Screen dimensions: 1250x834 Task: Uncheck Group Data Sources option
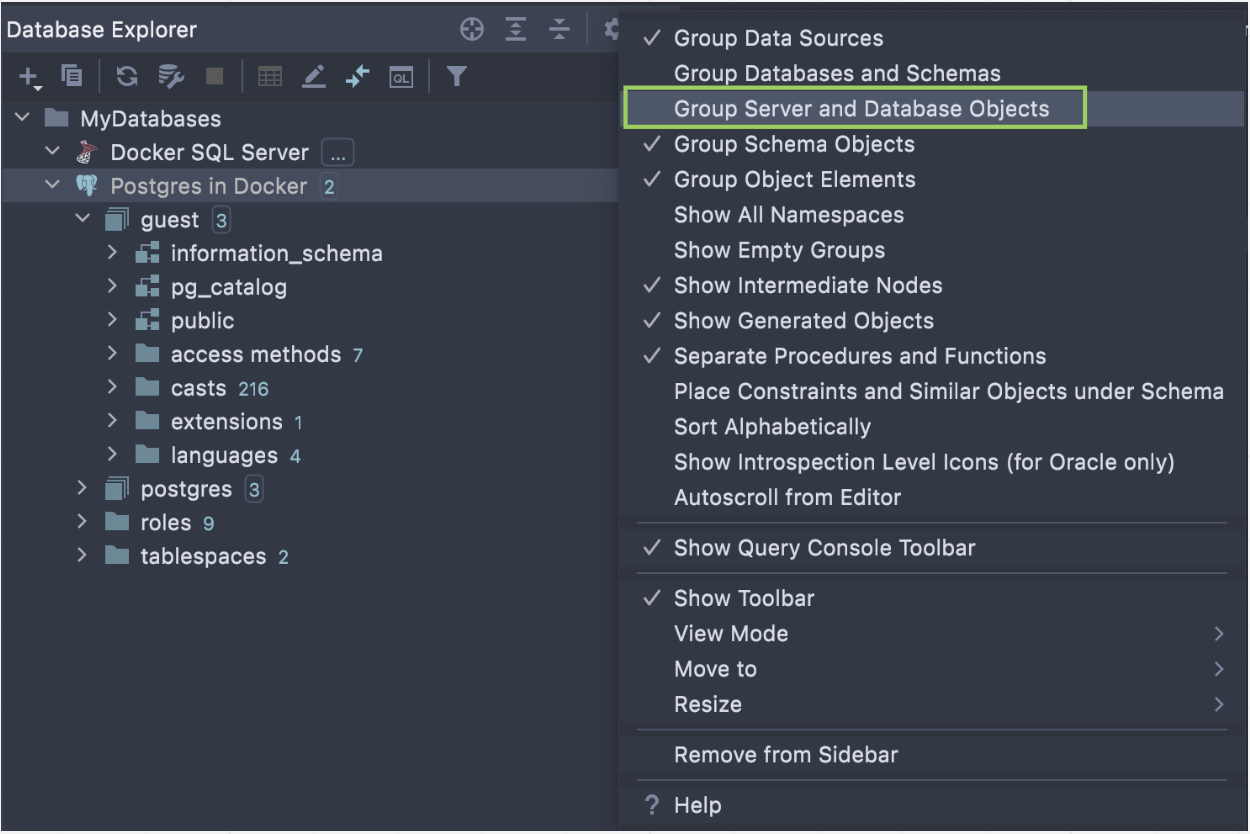(x=778, y=38)
